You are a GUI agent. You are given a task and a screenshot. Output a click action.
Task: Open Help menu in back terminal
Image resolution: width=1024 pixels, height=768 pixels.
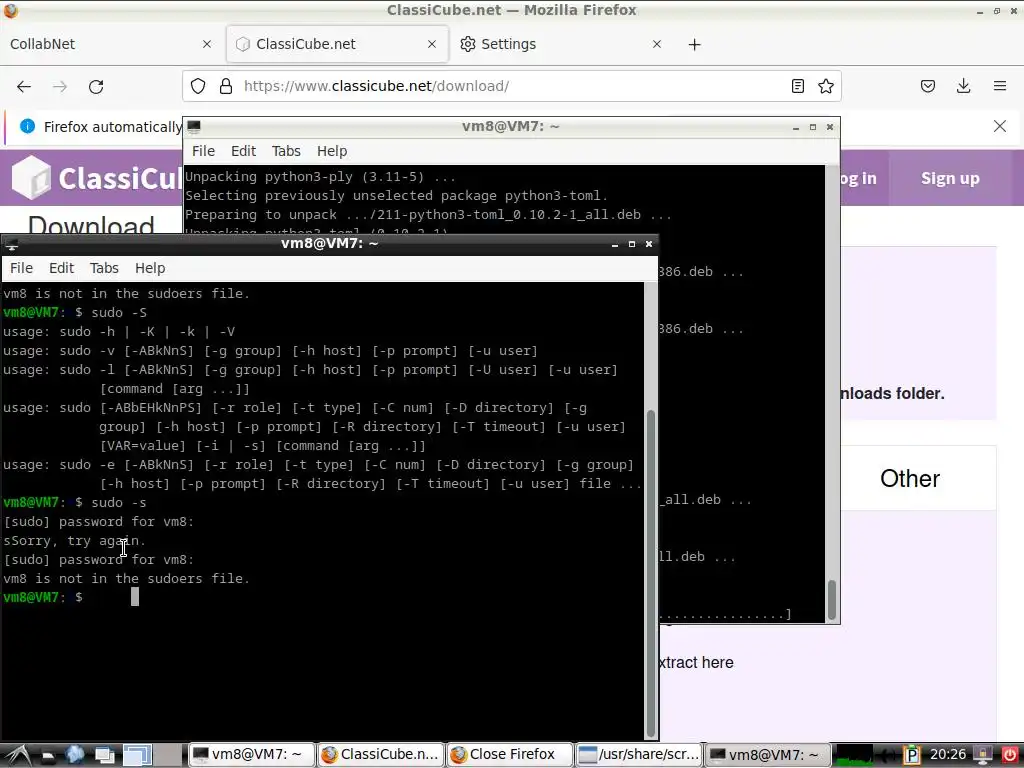(x=332, y=152)
